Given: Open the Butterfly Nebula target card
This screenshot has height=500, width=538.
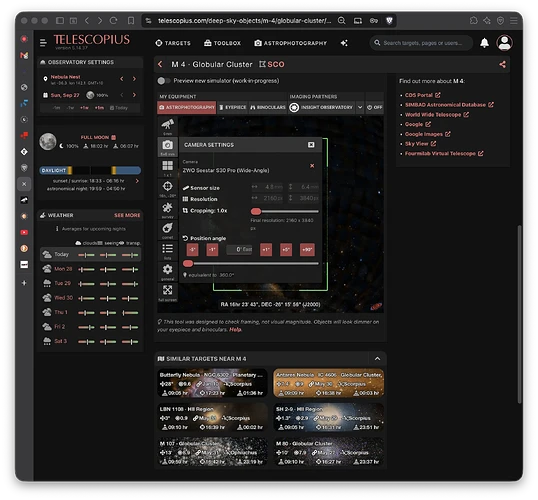Looking at the screenshot, I should point(212,383).
